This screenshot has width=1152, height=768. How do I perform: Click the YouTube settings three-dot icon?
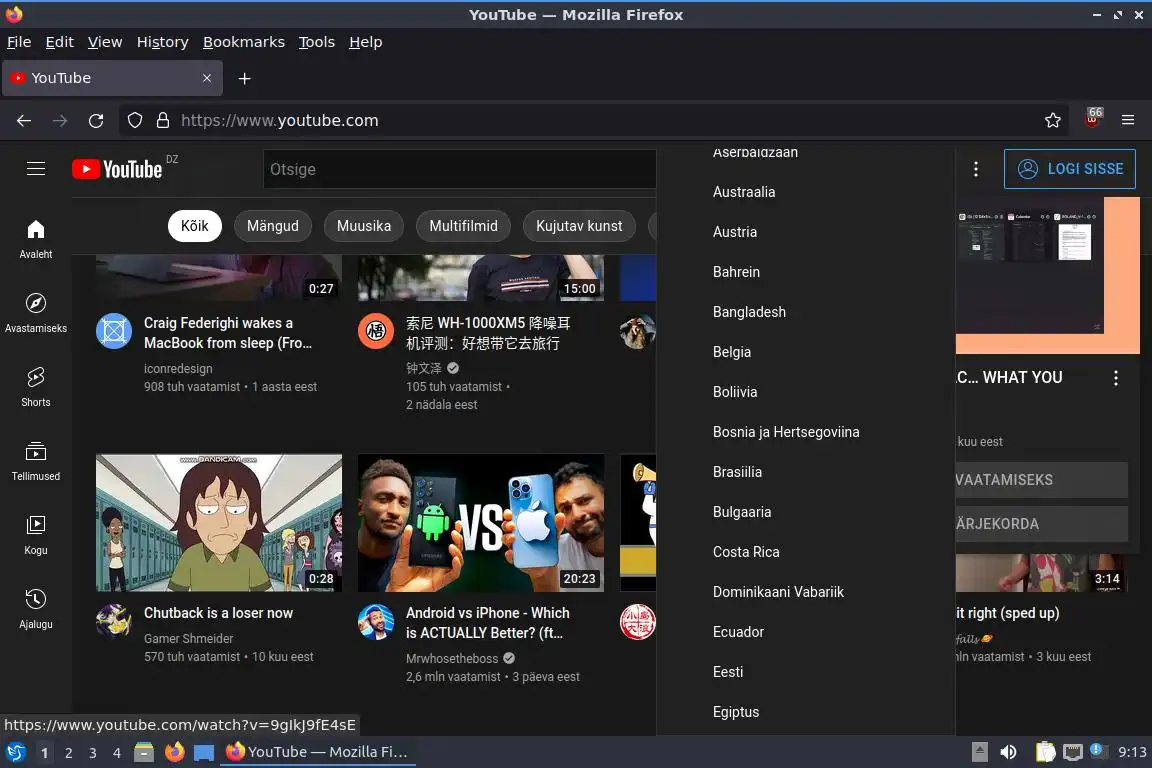[976, 170]
